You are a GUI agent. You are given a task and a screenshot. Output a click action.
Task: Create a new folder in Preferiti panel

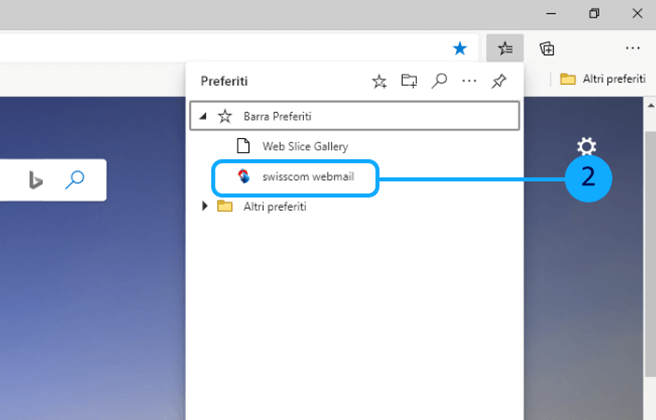[x=409, y=81]
